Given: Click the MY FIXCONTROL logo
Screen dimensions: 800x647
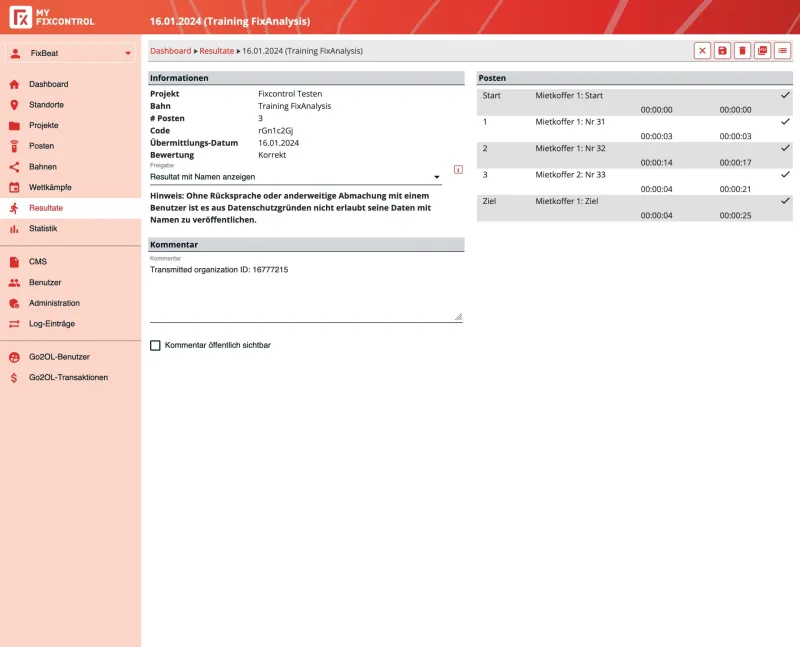Looking at the screenshot, I should 52,17.
